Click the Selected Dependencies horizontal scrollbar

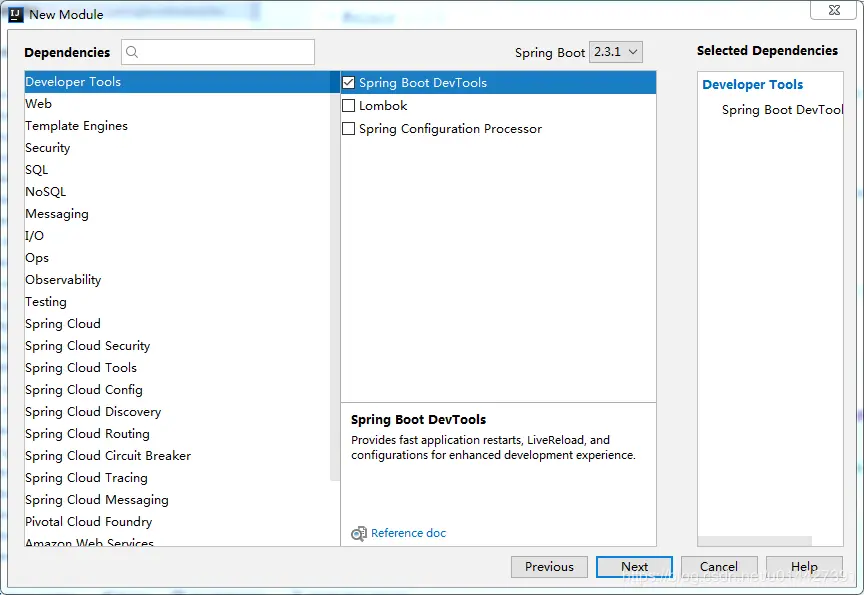point(754,541)
